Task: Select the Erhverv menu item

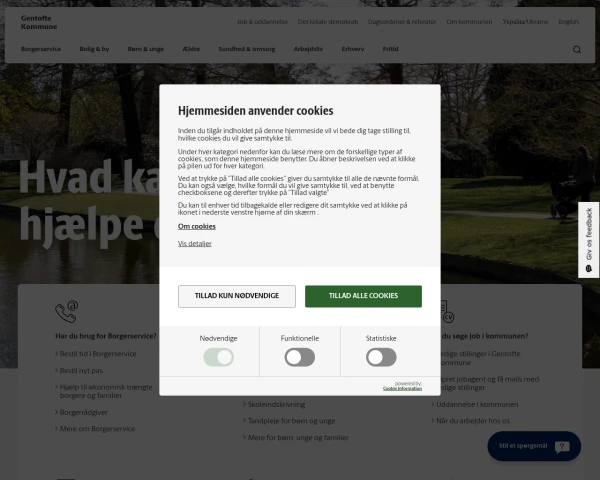Action: click(353, 49)
